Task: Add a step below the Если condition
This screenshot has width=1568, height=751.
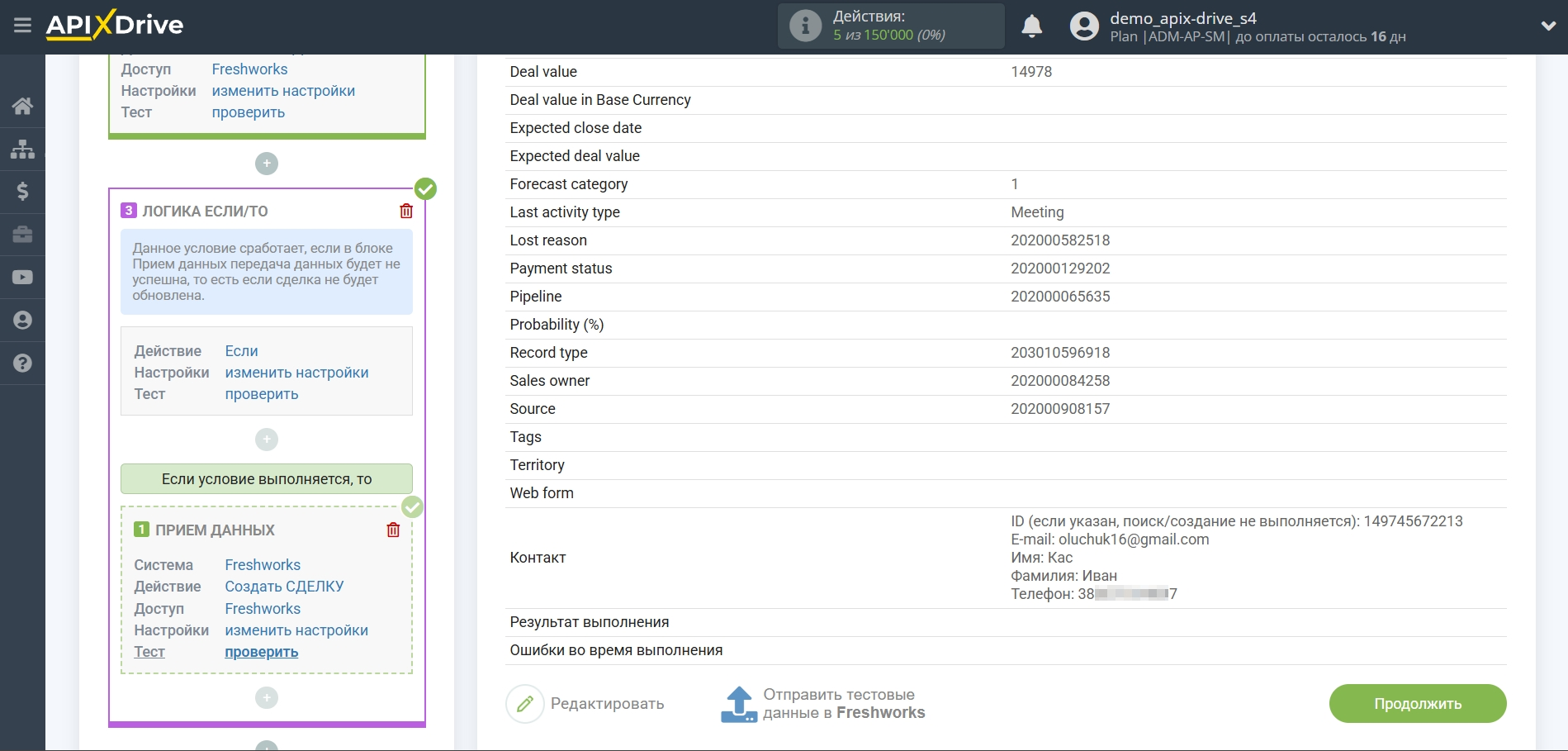Action: click(x=267, y=440)
